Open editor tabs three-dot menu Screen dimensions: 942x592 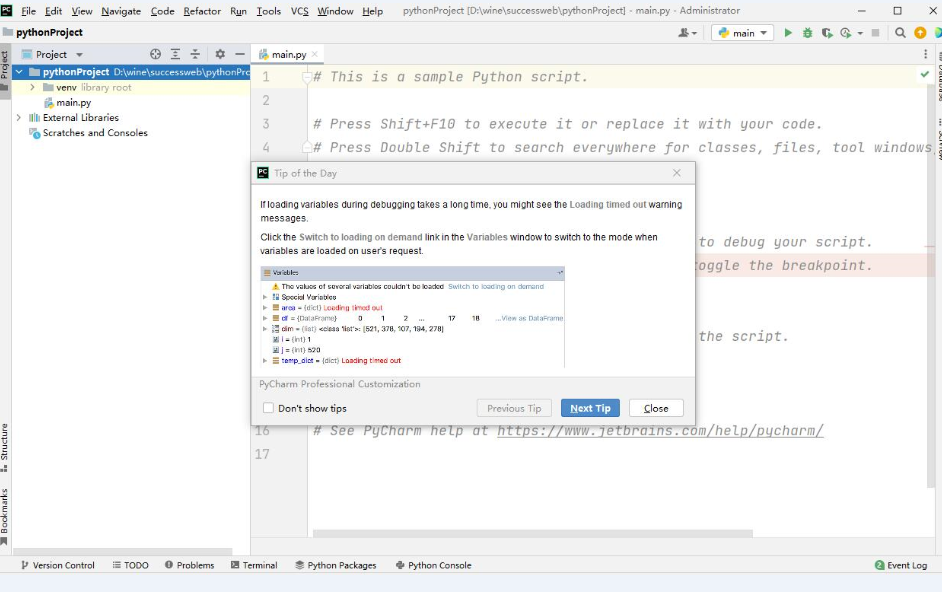click(925, 54)
